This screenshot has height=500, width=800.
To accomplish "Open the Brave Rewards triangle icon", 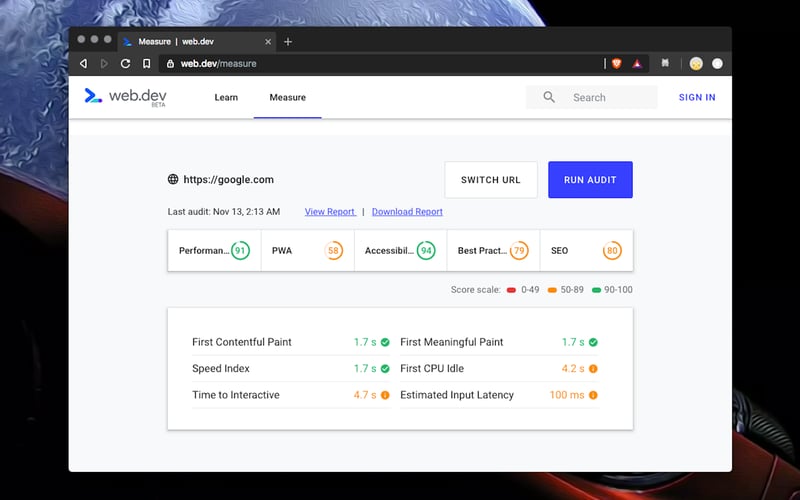I will (637, 64).
